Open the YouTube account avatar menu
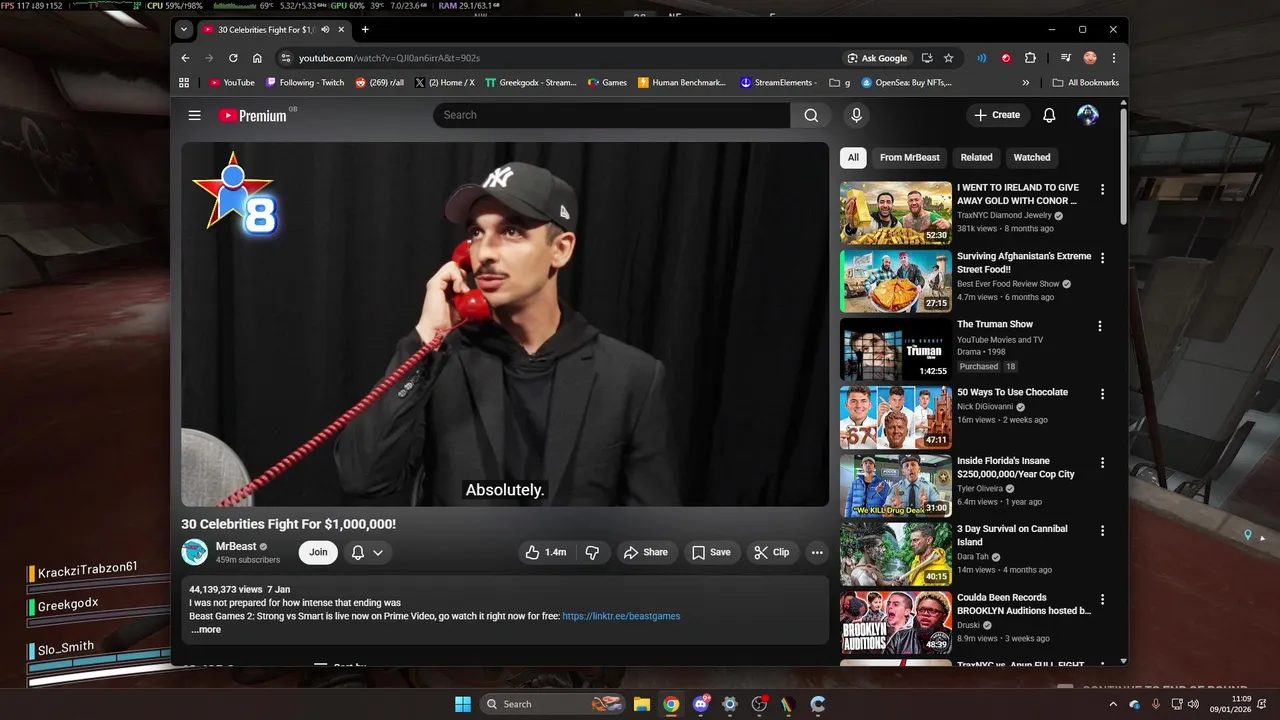 pyautogui.click(x=1088, y=115)
